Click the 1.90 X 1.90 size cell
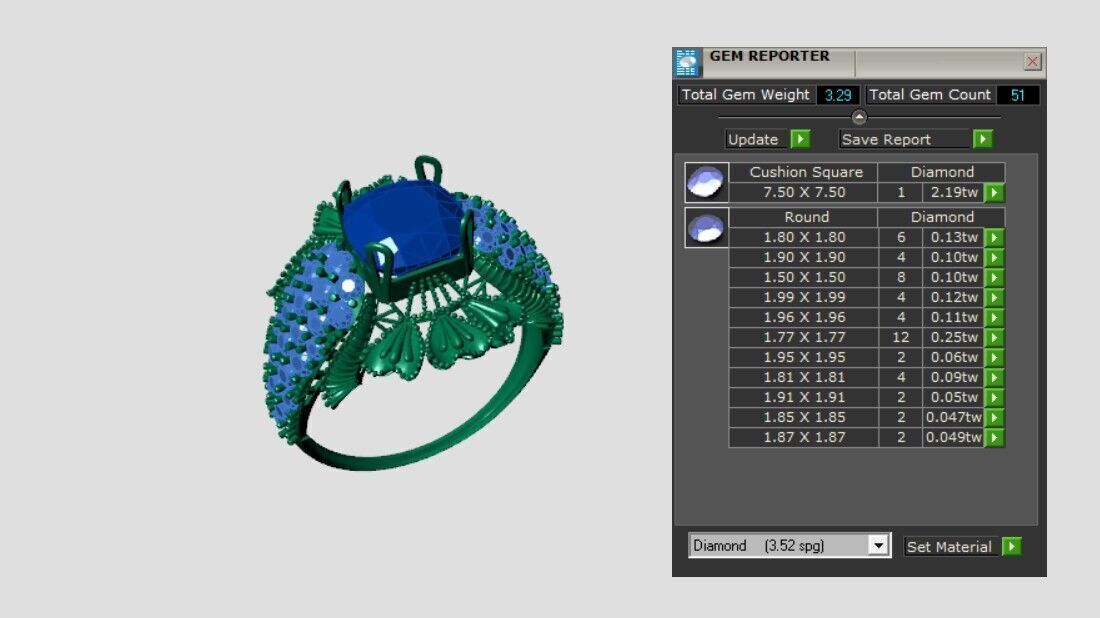Screen dimensions: 1100x618 click(x=804, y=257)
